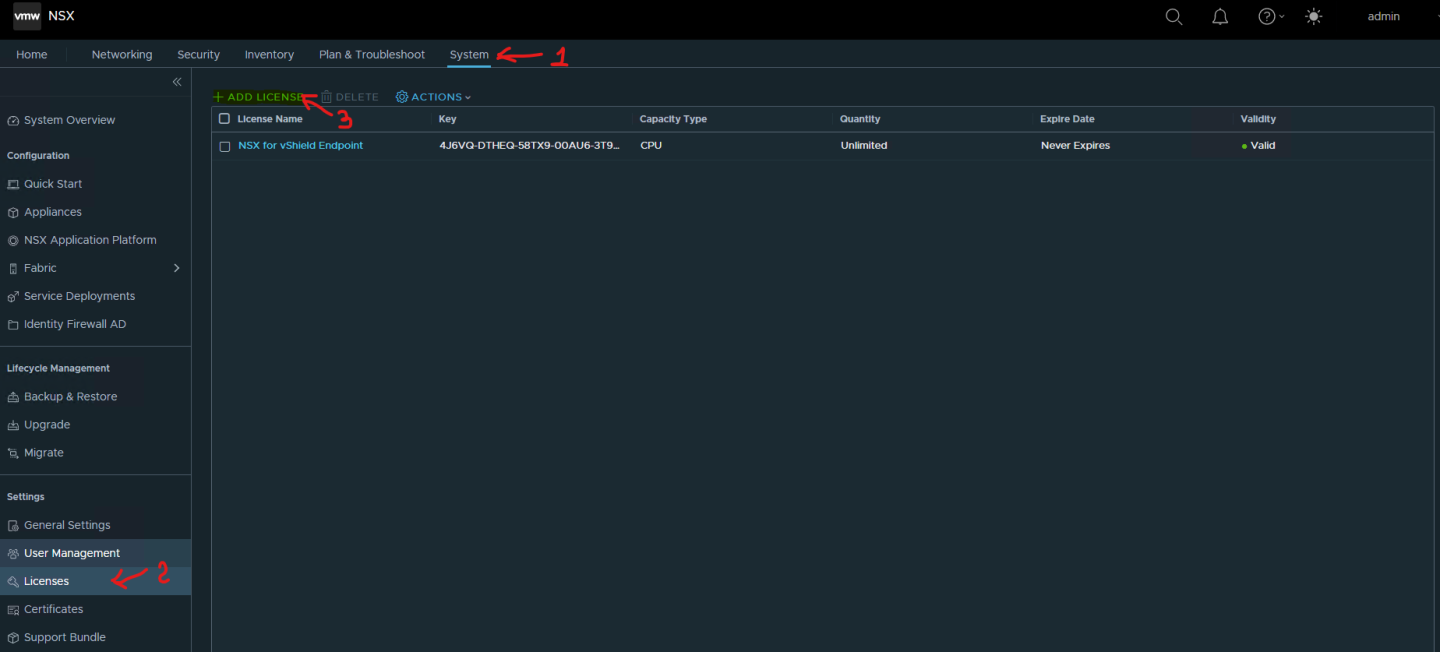The height and width of the screenshot is (652, 1440).
Task: Open the notifications bell icon
Action: [x=1220, y=17]
